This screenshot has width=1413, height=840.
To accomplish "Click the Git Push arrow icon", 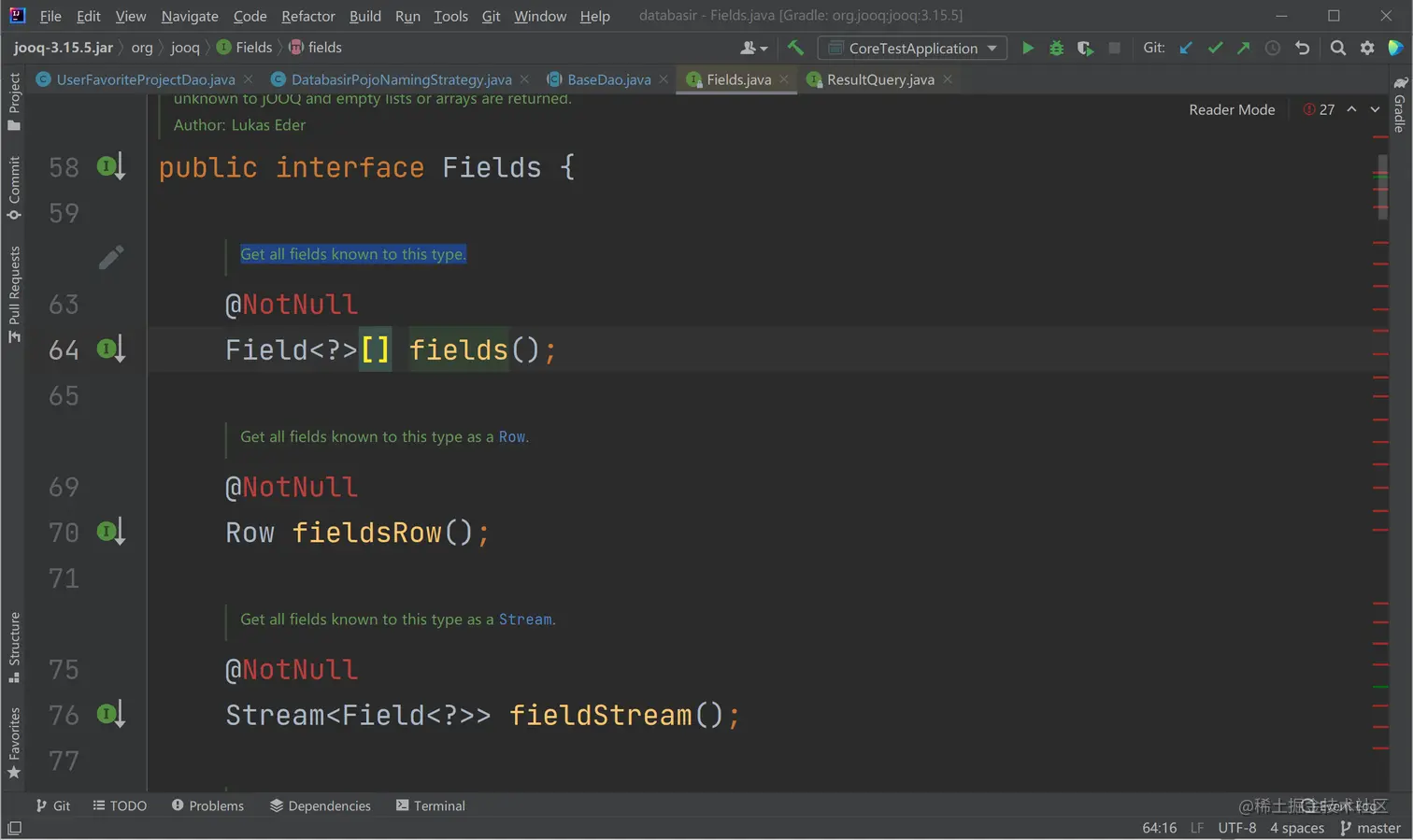I will (x=1244, y=48).
